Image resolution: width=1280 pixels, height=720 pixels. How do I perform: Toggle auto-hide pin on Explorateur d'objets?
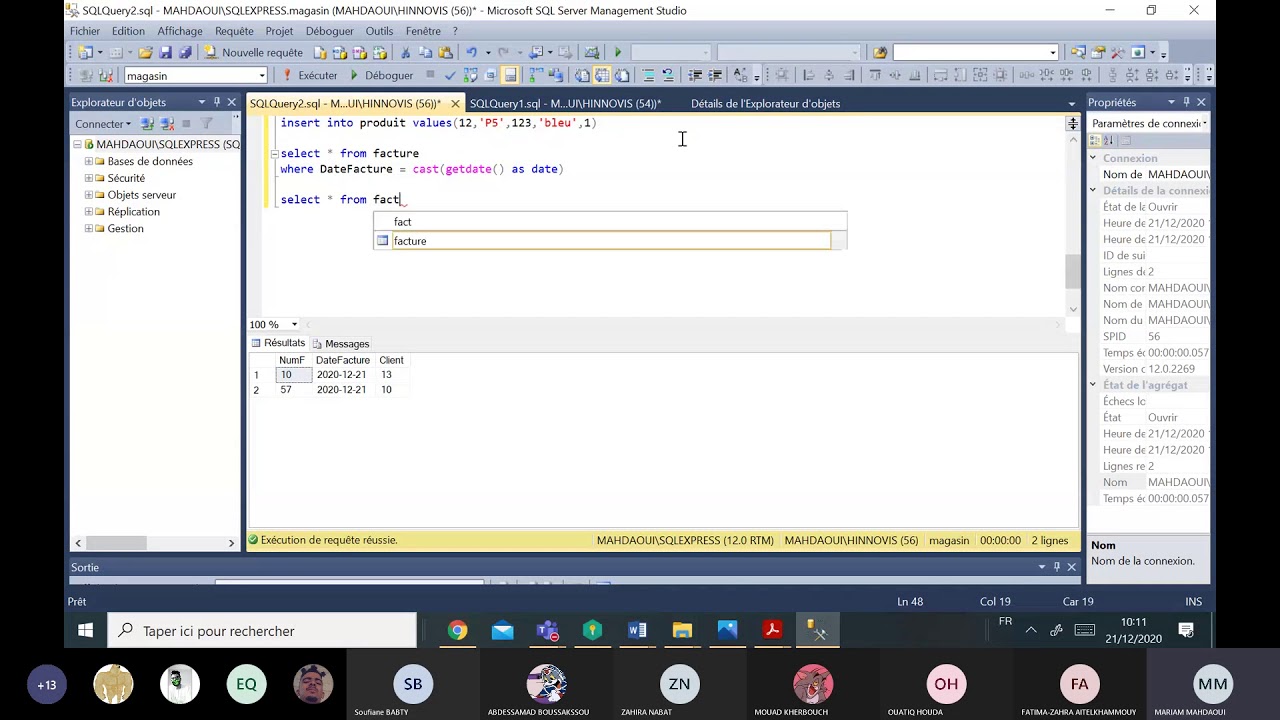[x=217, y=102]
